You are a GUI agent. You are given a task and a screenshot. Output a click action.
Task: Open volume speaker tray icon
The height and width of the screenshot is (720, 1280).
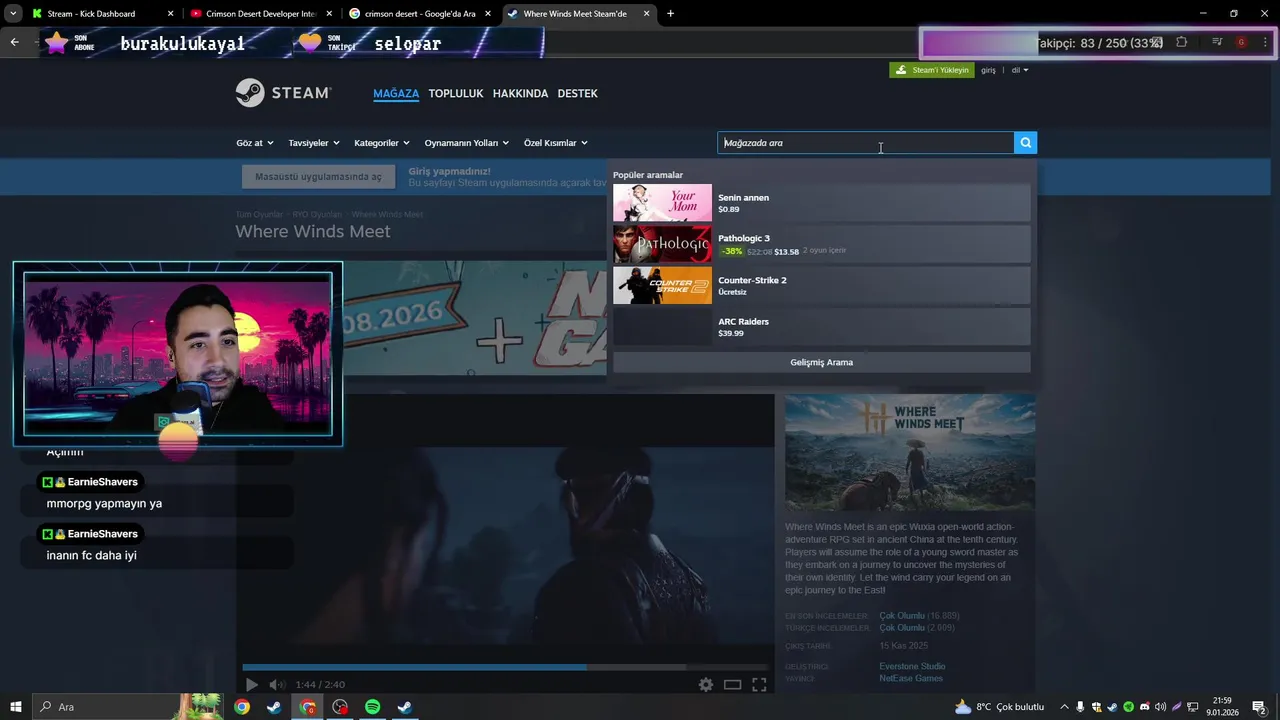click(x=1160, y=707)
